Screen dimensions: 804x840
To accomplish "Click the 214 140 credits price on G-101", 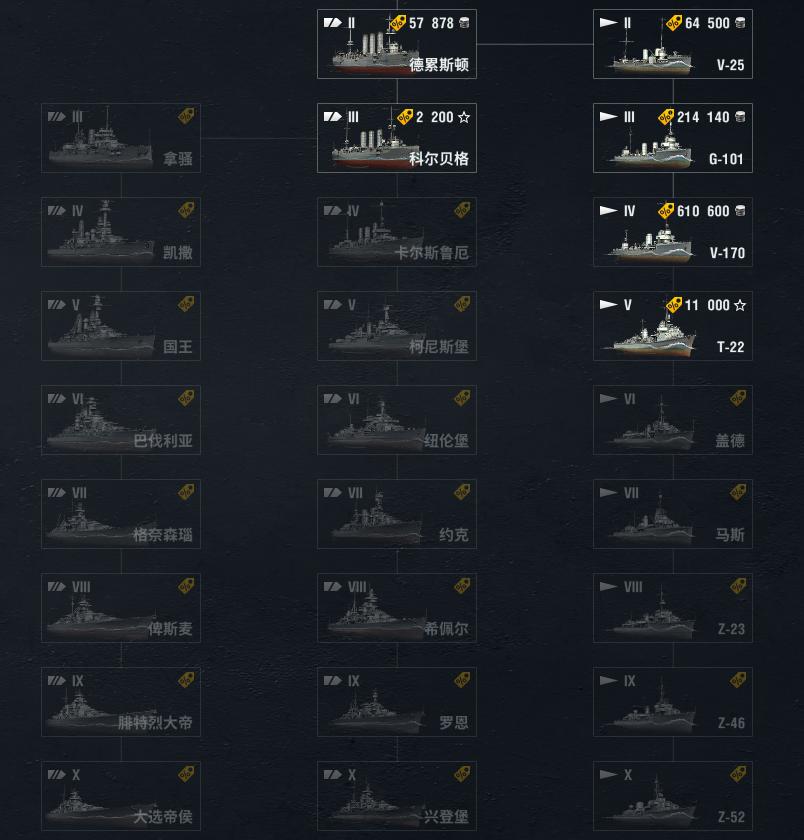I will click(x=704, y=117).
